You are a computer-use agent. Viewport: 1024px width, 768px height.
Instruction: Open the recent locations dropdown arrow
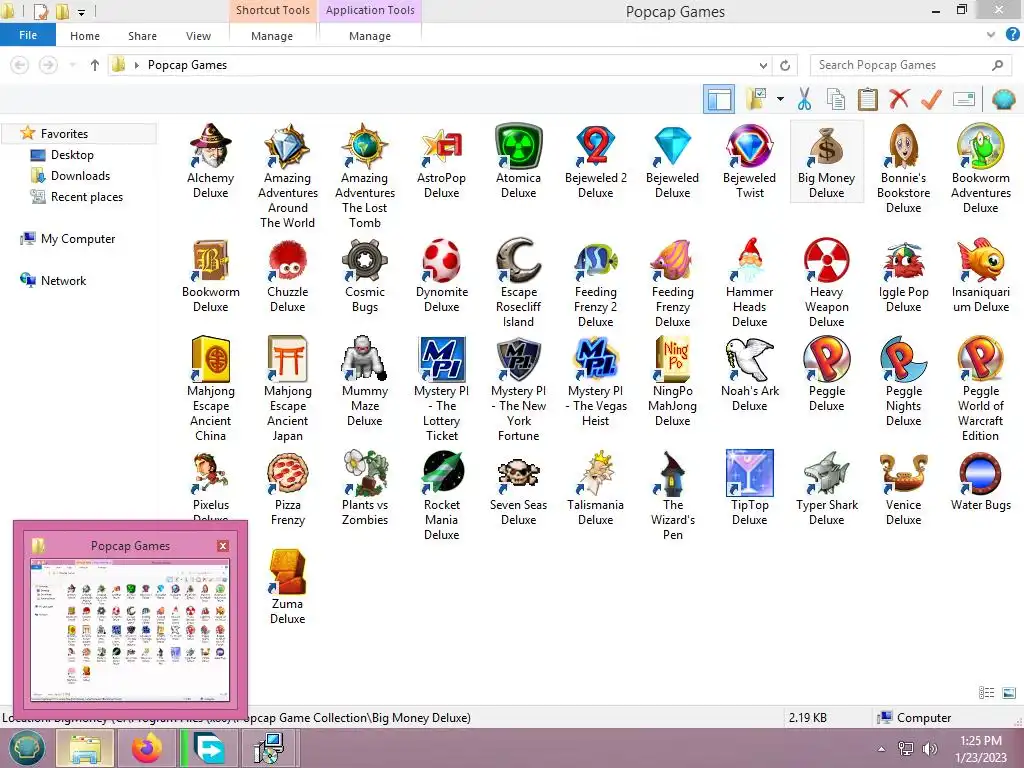point(72,65)
